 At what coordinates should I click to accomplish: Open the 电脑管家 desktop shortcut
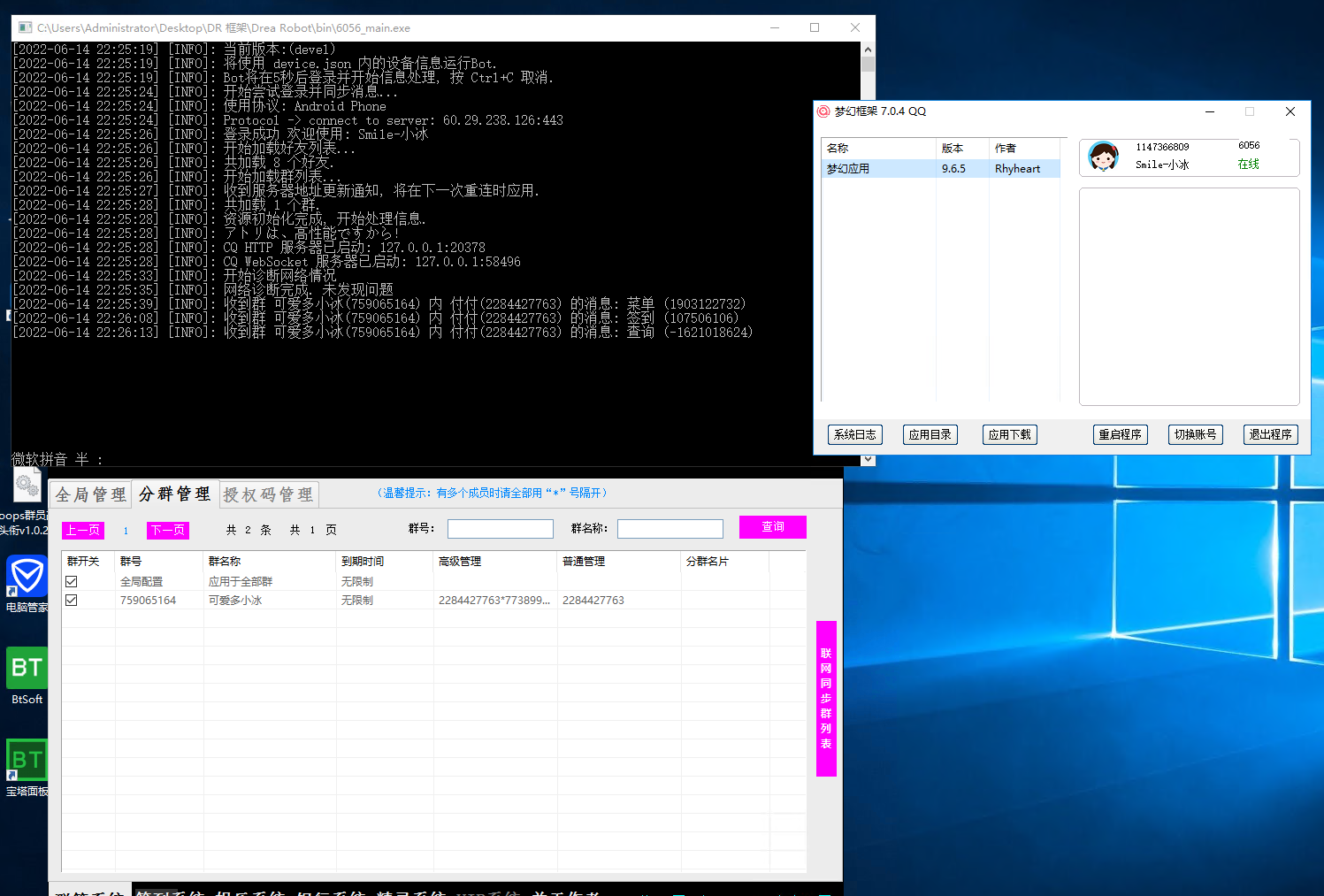click(x=27, y=578)
